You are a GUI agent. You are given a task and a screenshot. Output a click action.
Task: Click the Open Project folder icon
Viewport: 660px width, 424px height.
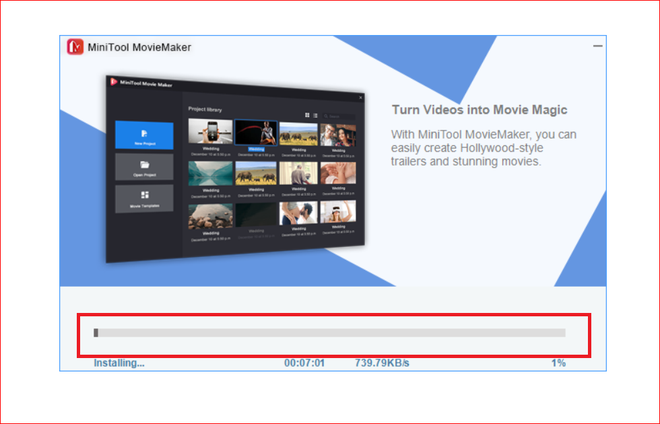click(x=144, y=164)
